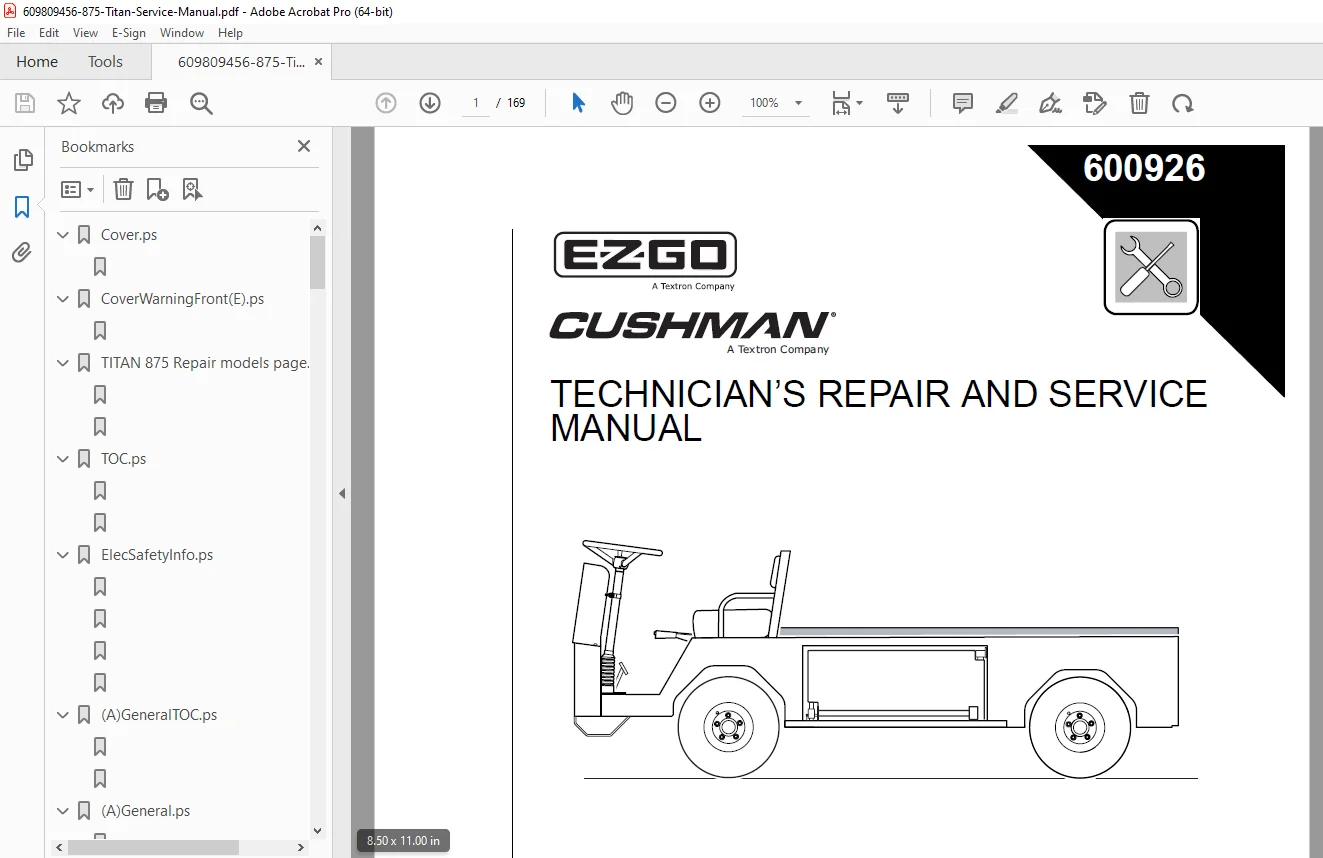Open the bookmarks options menu dropdown
Viewport: 1323px width, 858px height.
click(77, 189)
